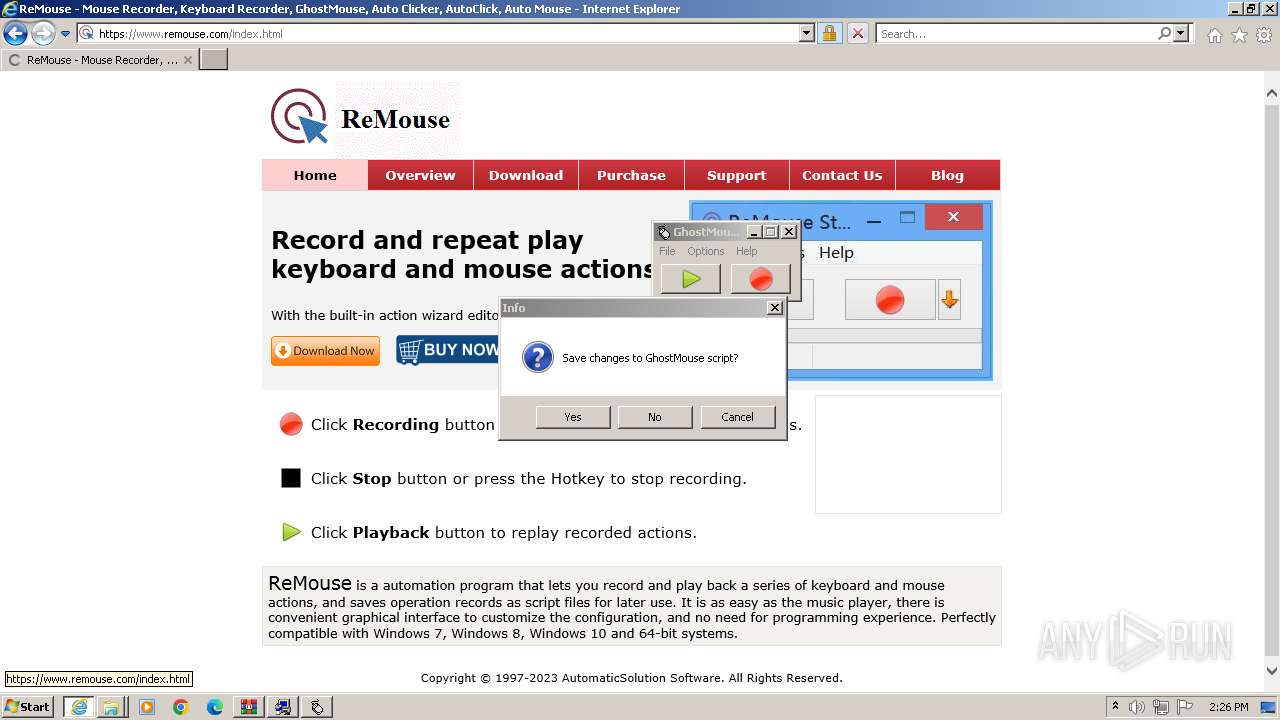This screenshot has height=720, width=1280.
Task: Click the IE Back arrow button
Action: 15,33
